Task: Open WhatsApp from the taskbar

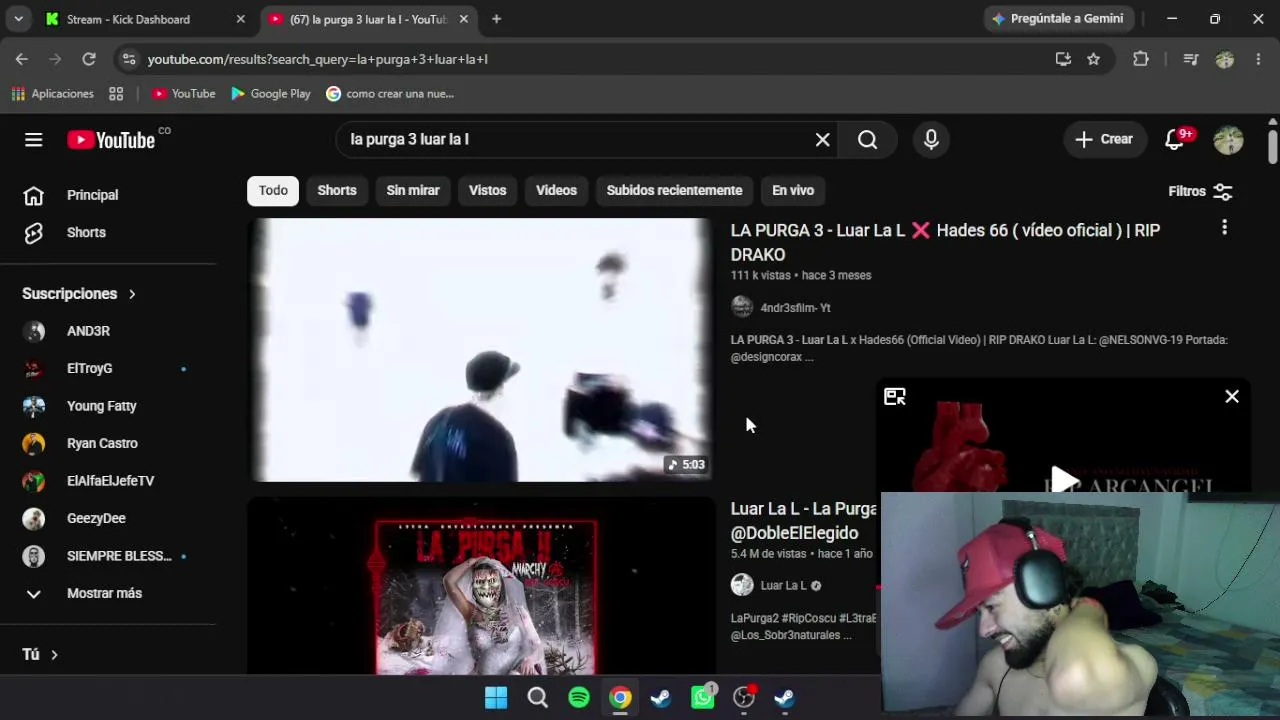Action: (x=703, y=697)
